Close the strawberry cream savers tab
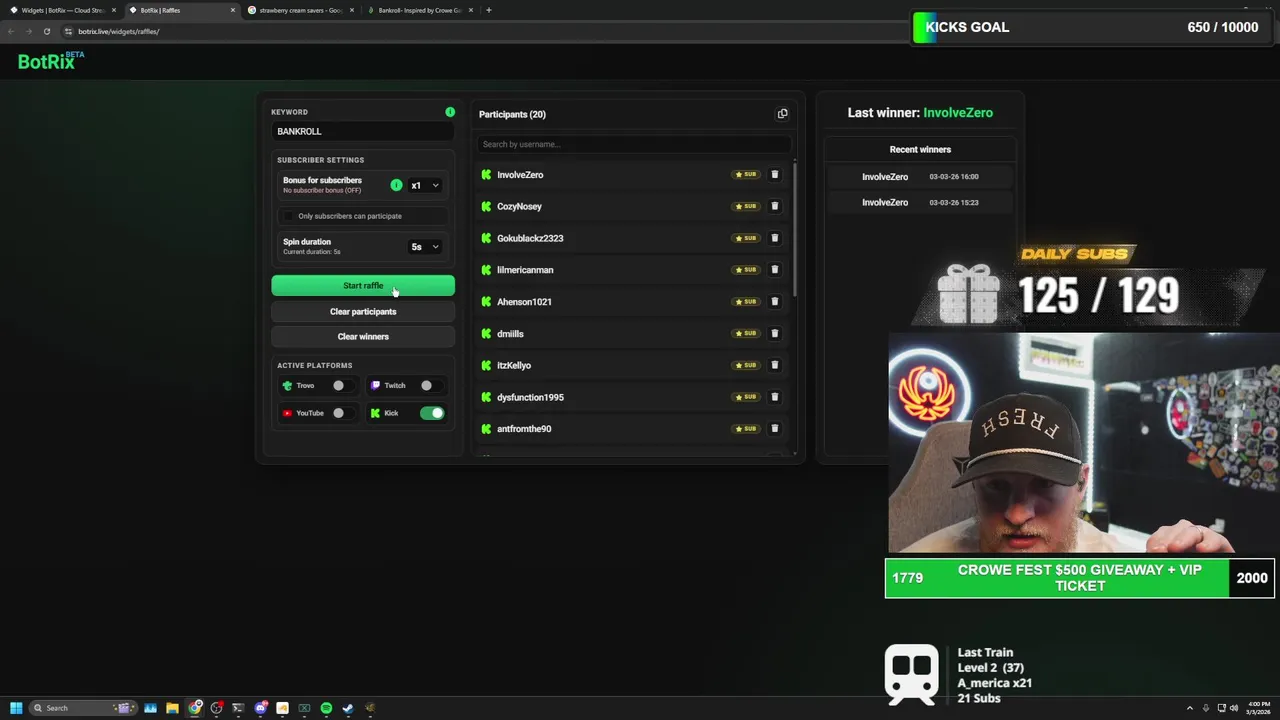 (352, 10)
